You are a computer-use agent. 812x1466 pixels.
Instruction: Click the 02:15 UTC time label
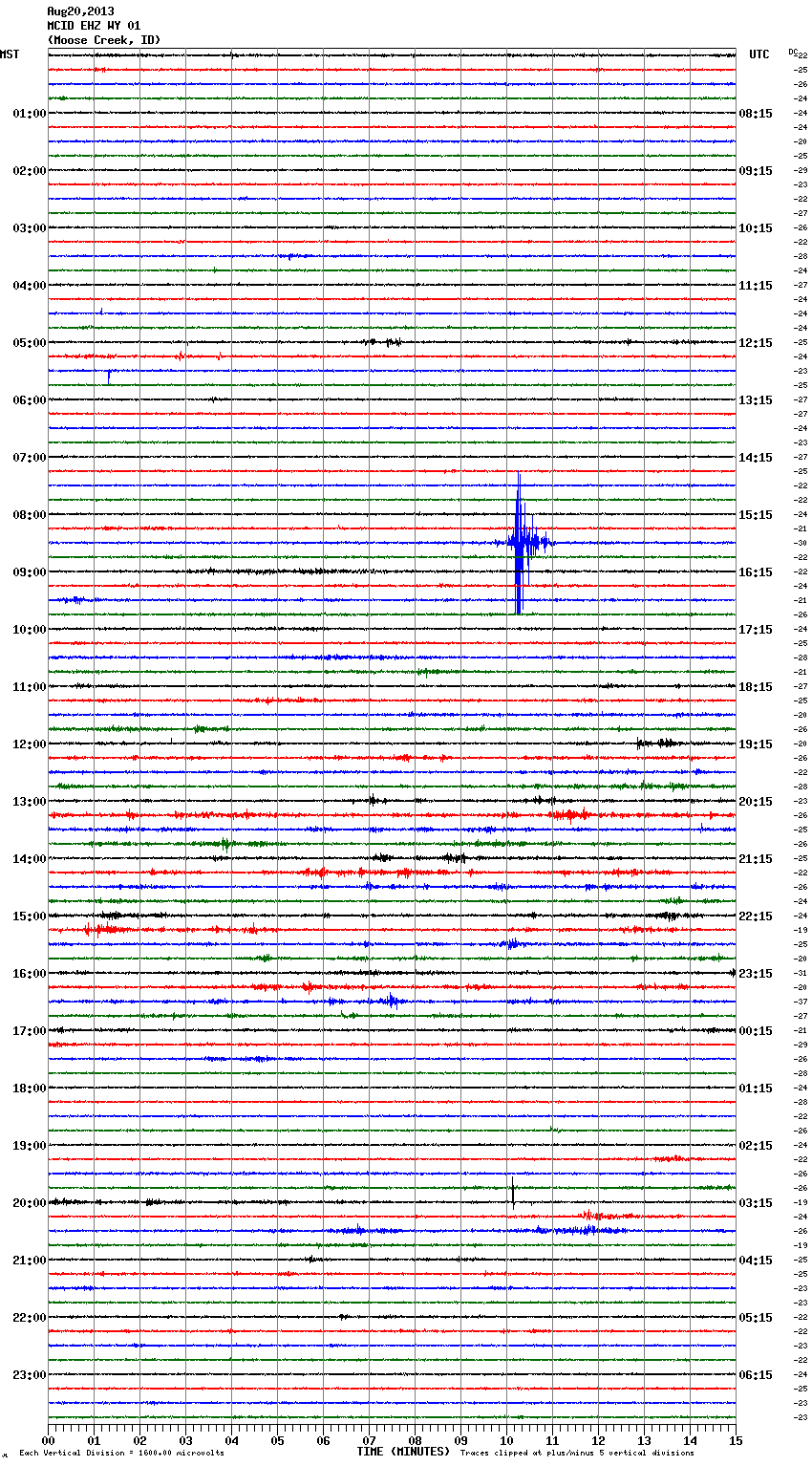click(x=756, y=1146)
